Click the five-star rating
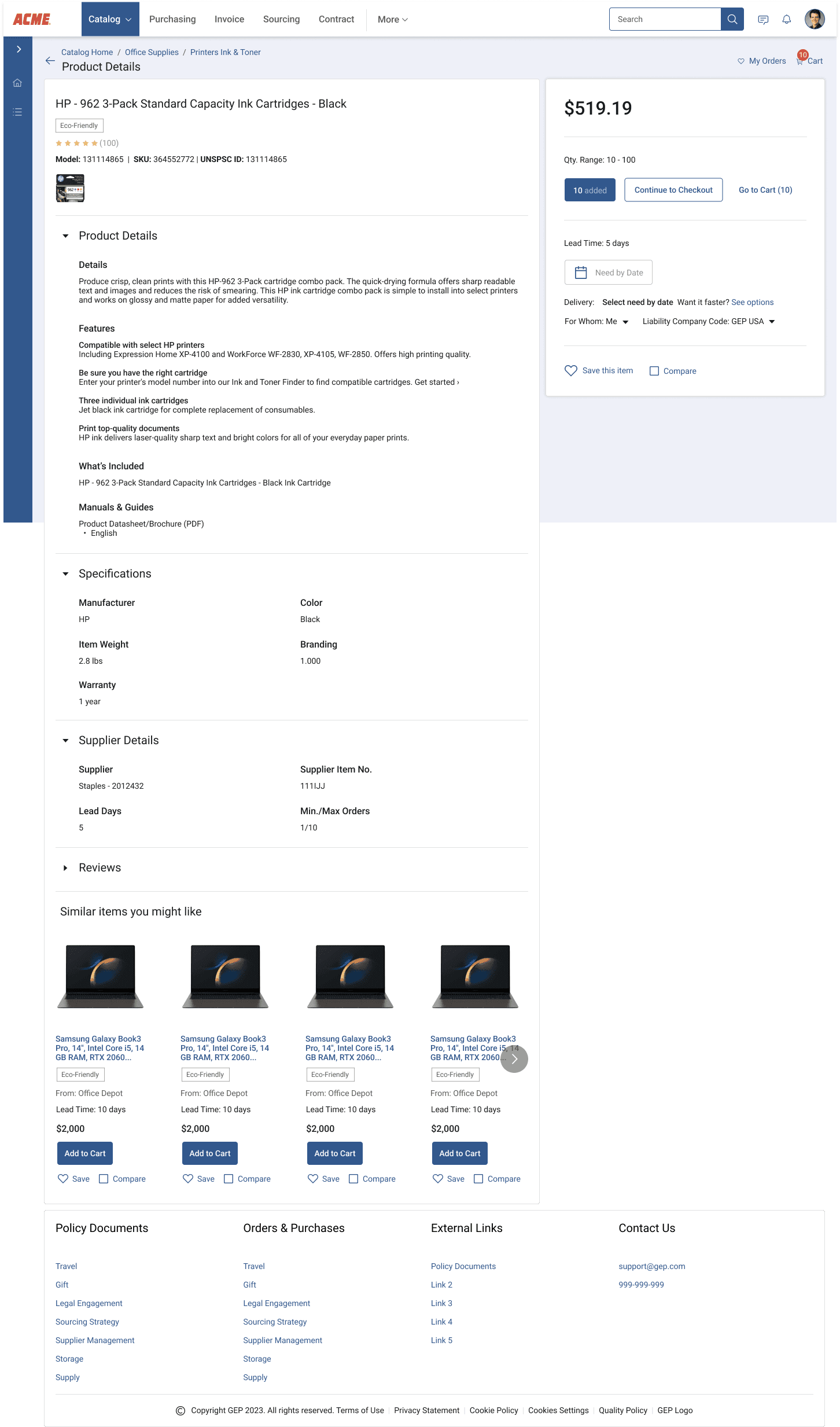This screenshot has width=840, height=1427. (76, 143)
